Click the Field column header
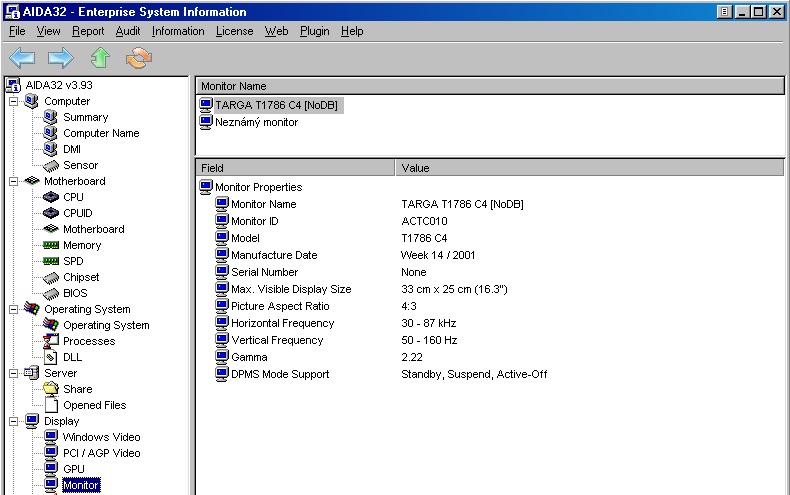The height and width of the screenshot is (495, 790). (294, 168)
